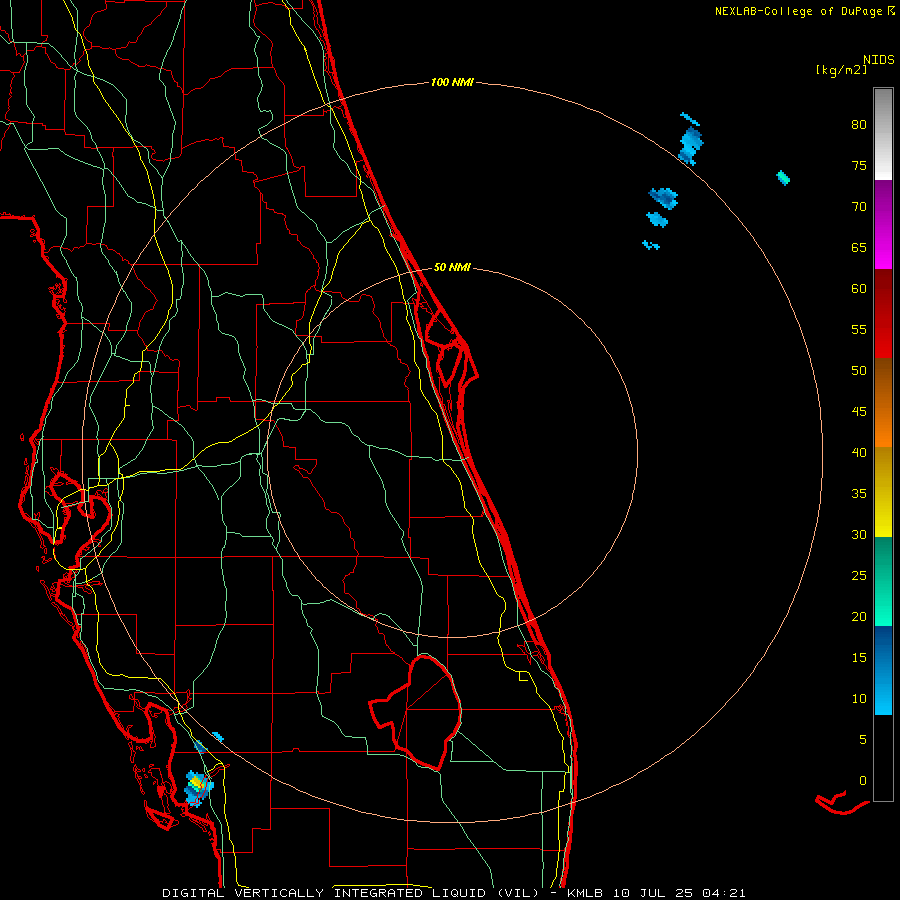Click the Digital Vertically Integrated Liquid caption
This screenshot has width=900, height=900.
[351, 893]
